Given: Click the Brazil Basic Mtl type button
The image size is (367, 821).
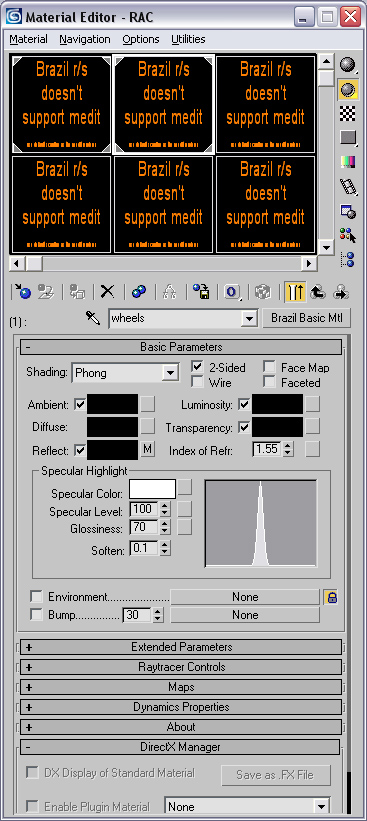Looking at the screenshot, I should pyautogui.click(x=306, y=318).
